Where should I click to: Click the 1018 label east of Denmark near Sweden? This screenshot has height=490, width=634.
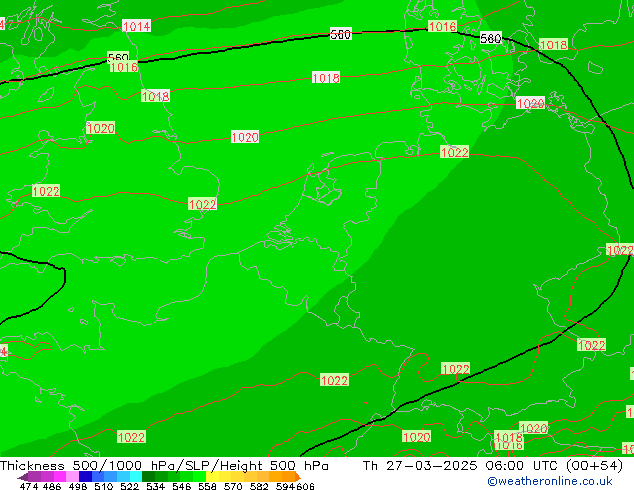pyautogui.click(x=554, y=44)
